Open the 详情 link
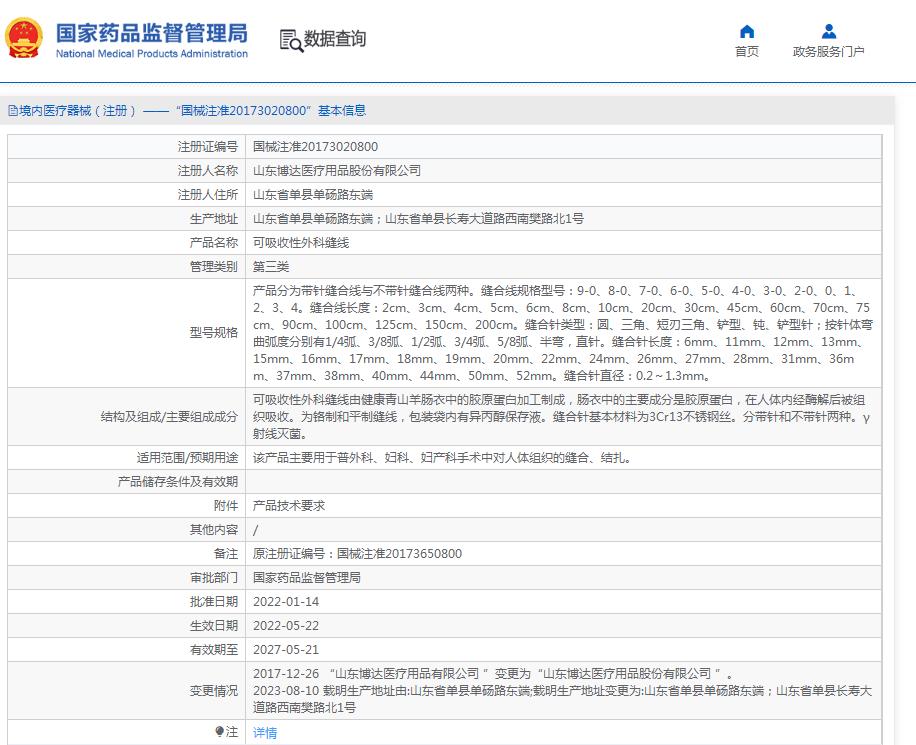This screenshot has width=916, height=745. (x=265, y=732)
